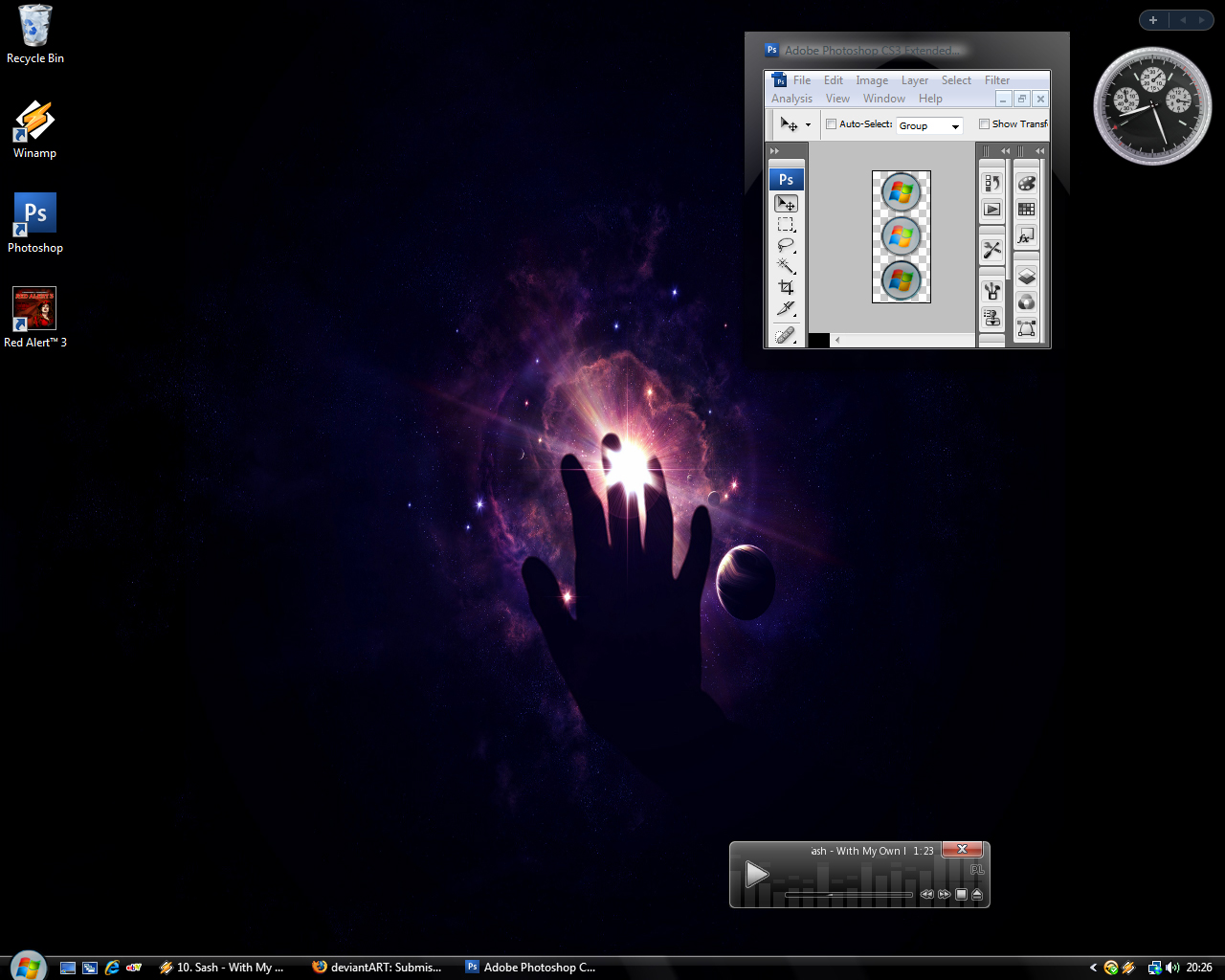Launch Winamp from desktop shortcut

point(35,130)
